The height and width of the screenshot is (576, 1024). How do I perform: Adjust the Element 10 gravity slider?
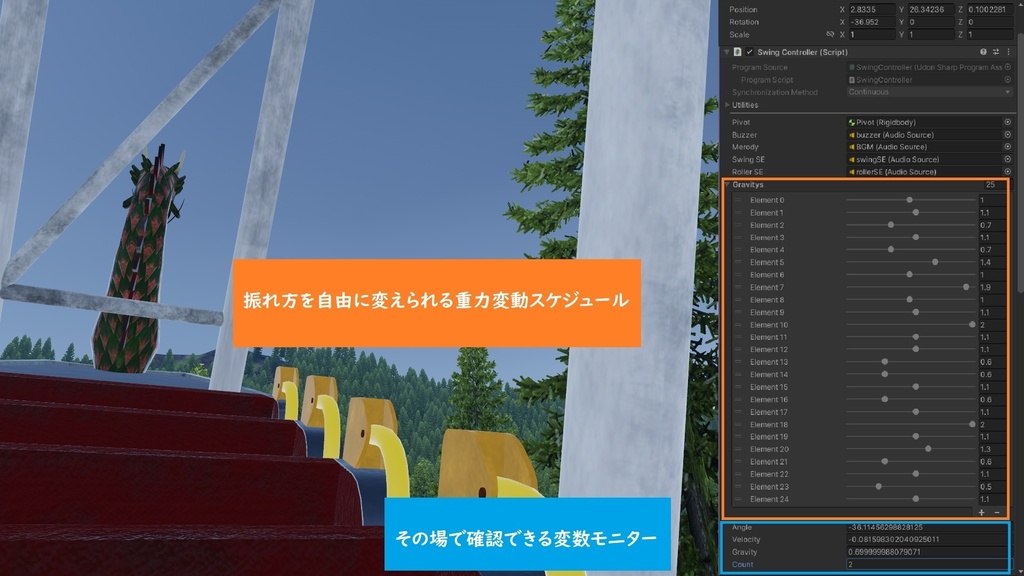pos(972,325)
